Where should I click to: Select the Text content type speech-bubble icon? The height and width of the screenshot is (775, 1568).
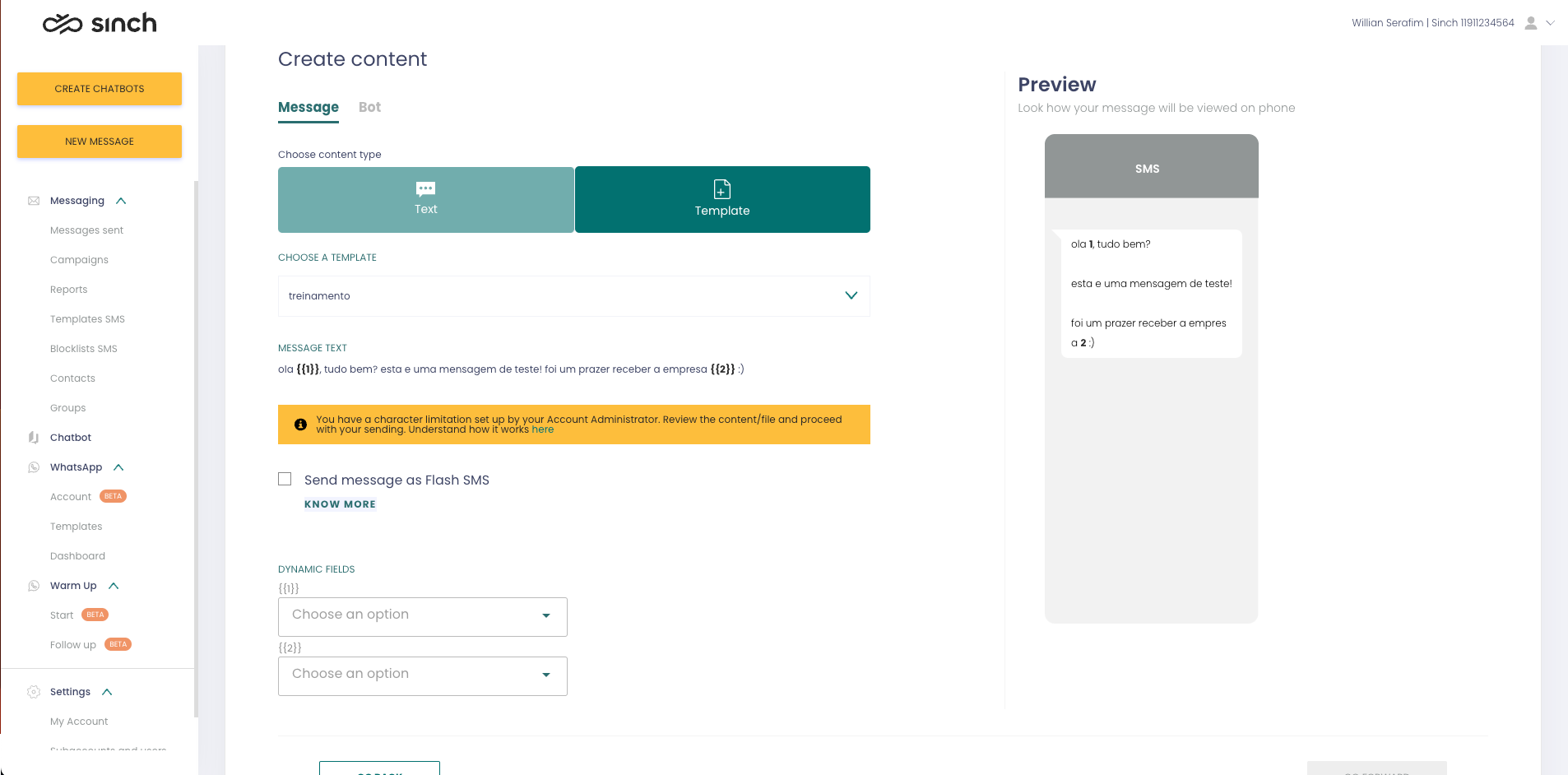pyautogui.click(x=425, y=189)
